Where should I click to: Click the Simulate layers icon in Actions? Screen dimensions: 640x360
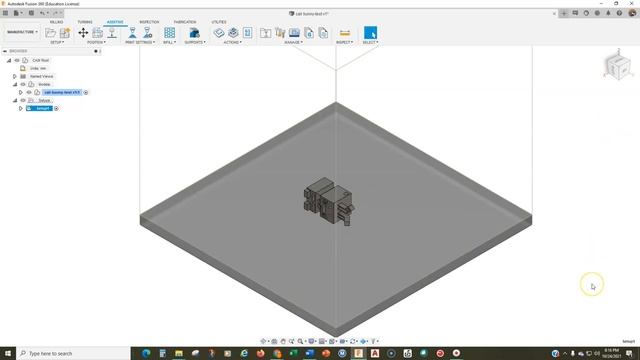coord(233,33)
